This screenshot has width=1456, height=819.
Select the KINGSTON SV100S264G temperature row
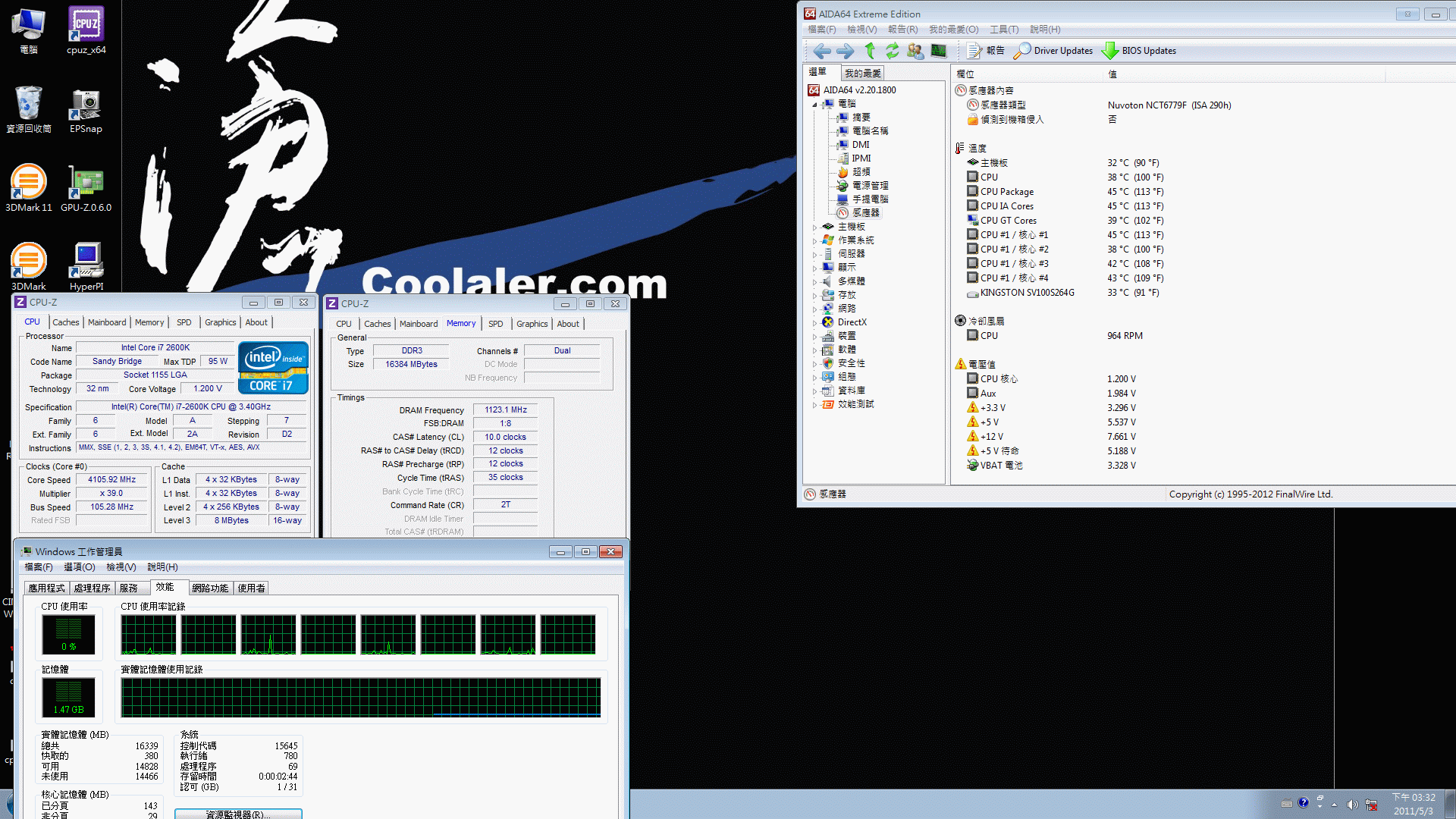coord(1062,293)
